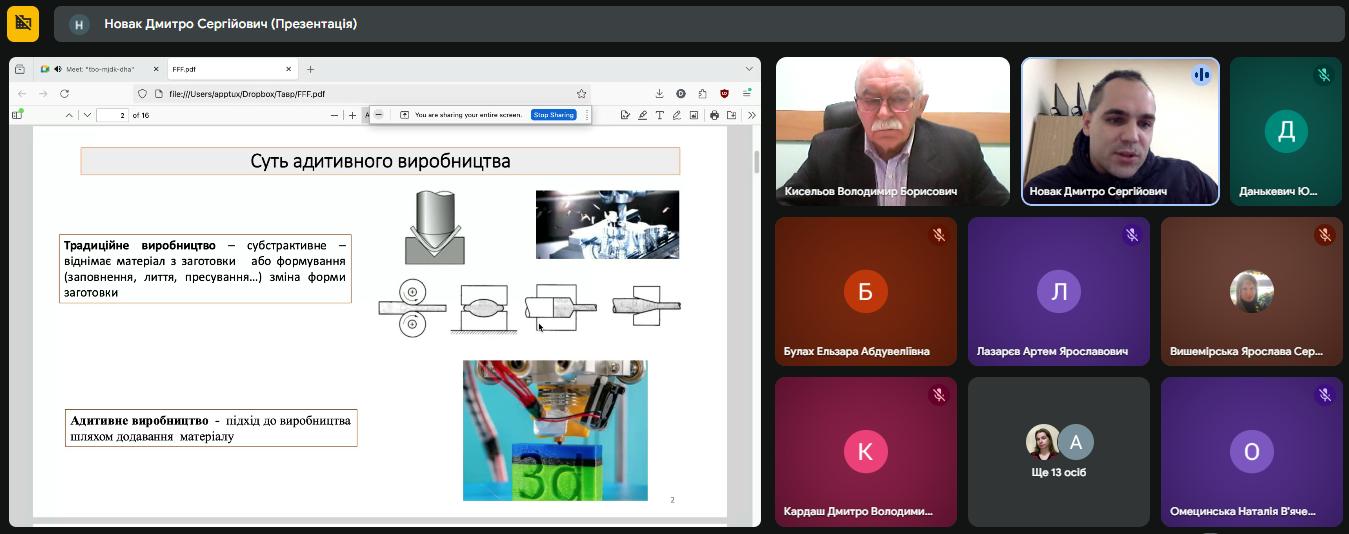Open a new browser tab
This screenshot has width=1349, height=534.
[311, 69]
